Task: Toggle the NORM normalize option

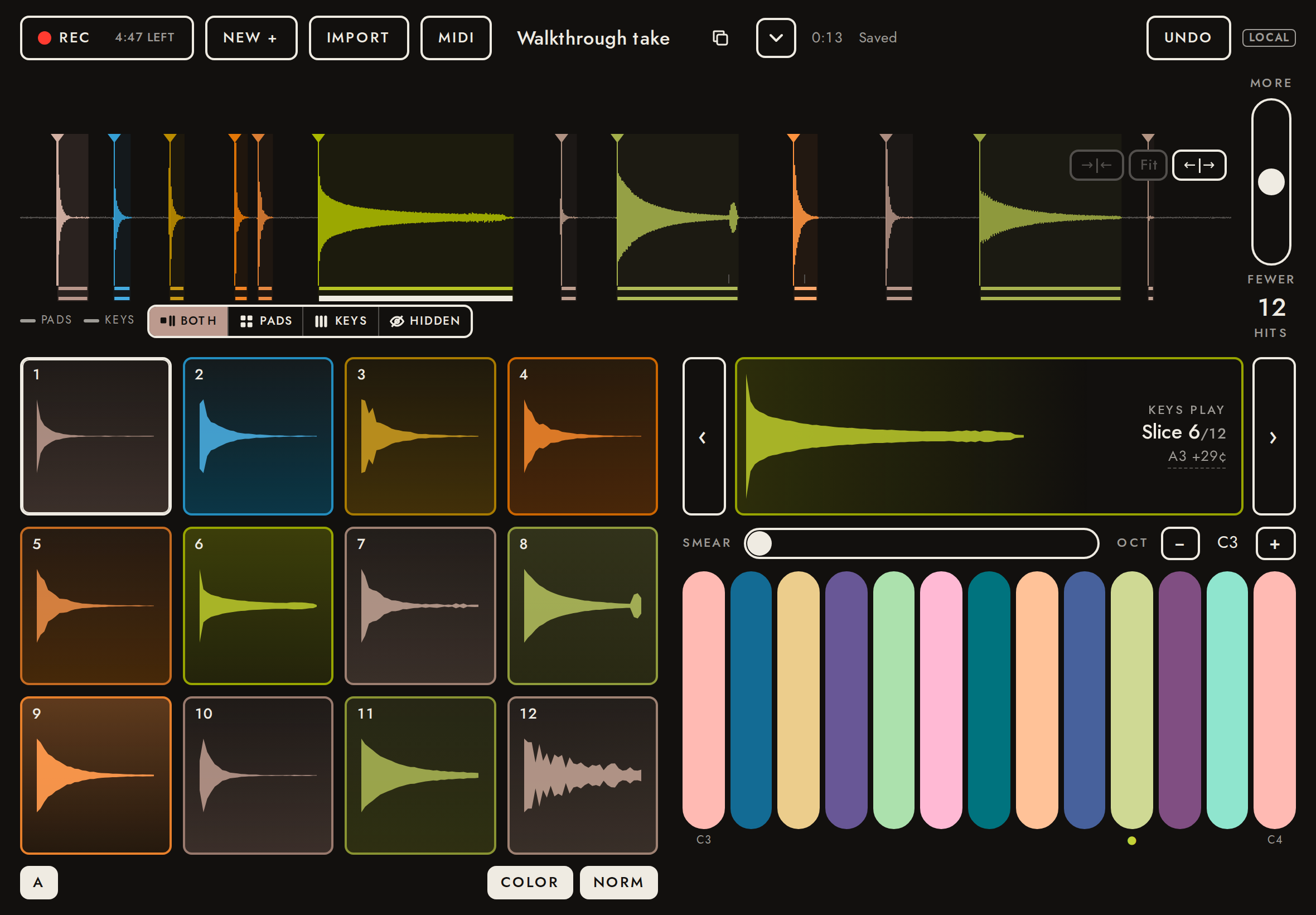Action: coord(619,882)
